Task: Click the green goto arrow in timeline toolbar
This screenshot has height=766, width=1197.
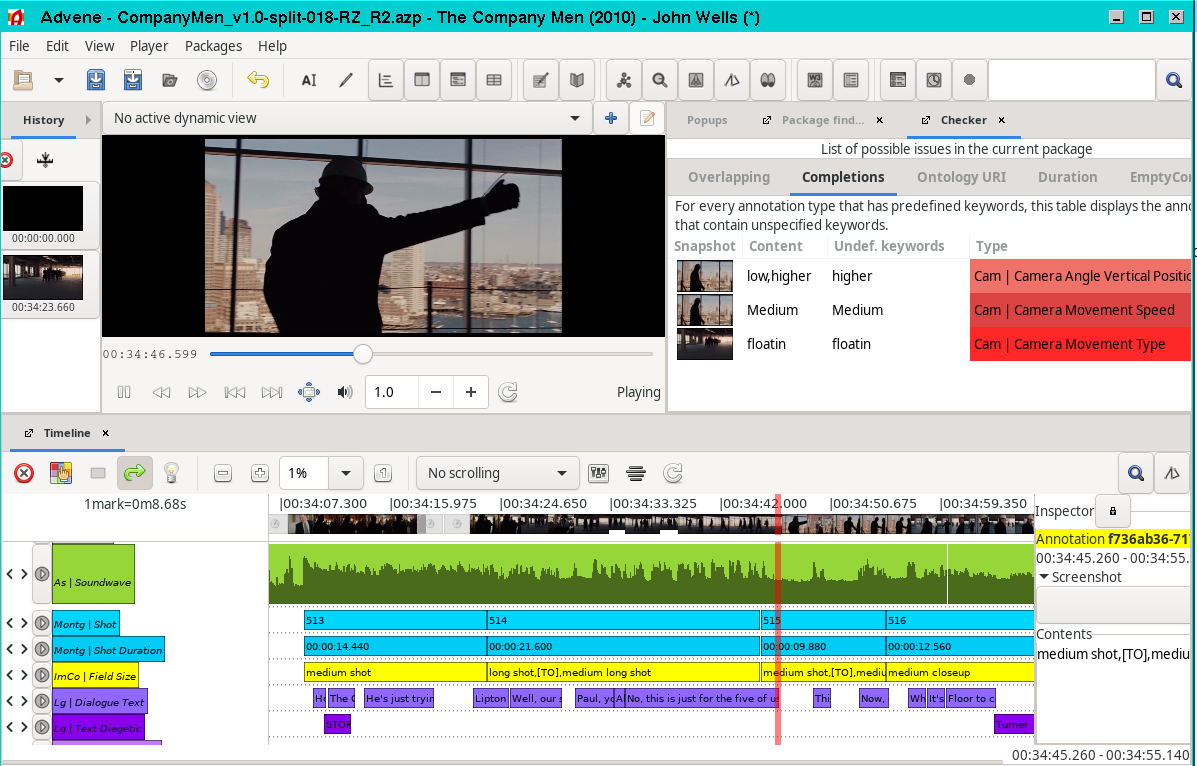Action: [x=133, y=473]
